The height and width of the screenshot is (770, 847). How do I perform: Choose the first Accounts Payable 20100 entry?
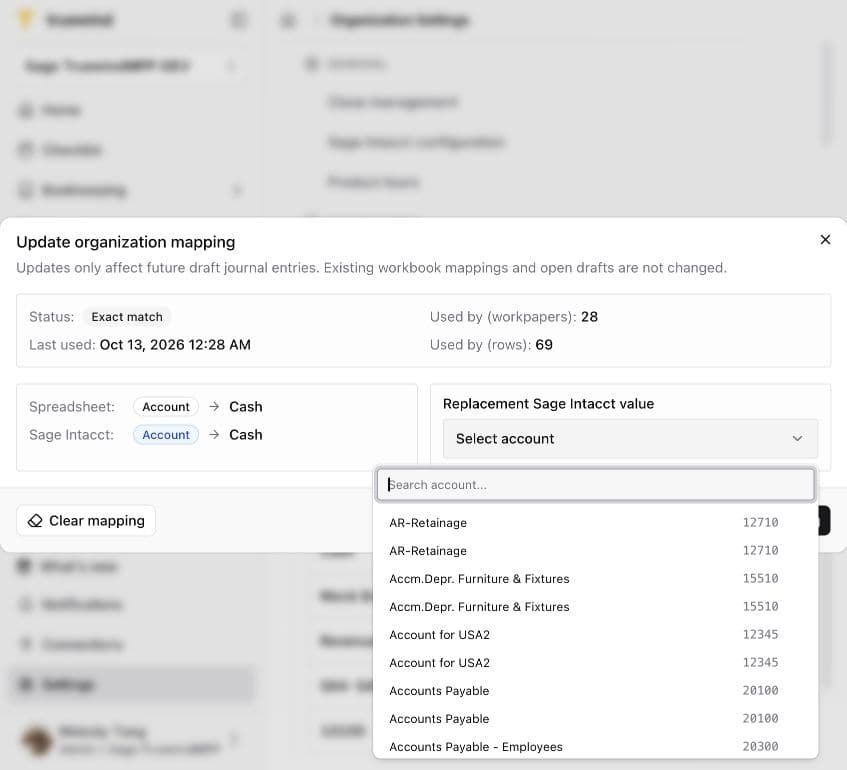pyautogui.click(x=595, y=691)
